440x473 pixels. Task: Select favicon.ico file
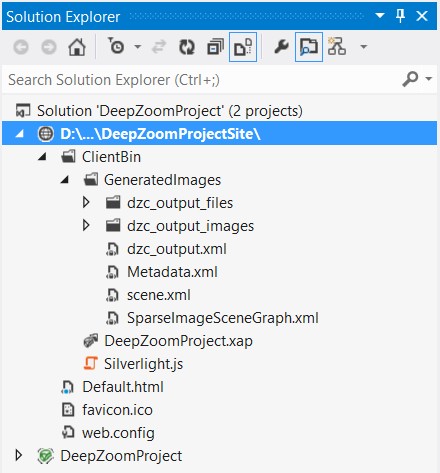coord(117,410)
